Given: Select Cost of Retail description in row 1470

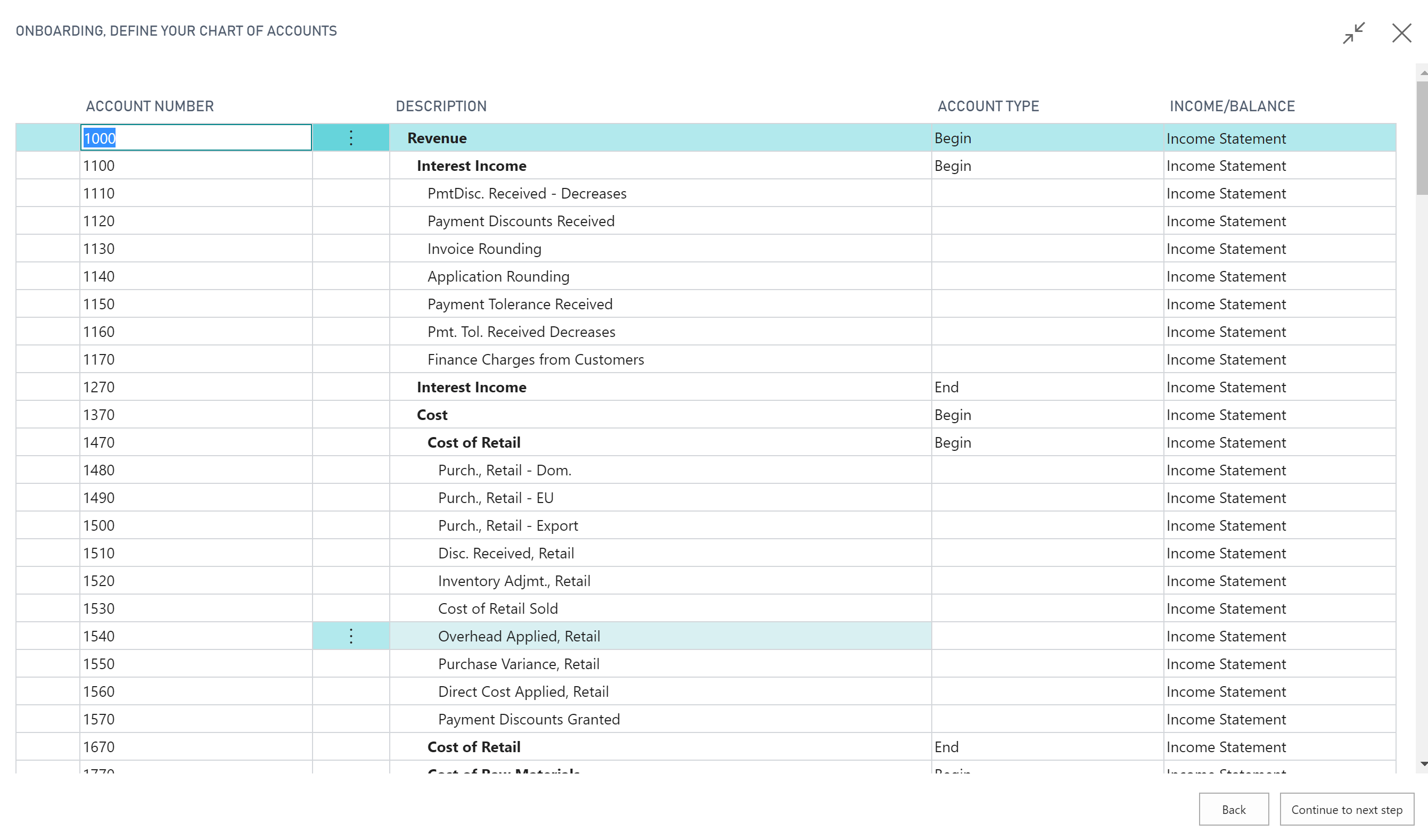Looking at the screenshot, I should pos(661,442).
